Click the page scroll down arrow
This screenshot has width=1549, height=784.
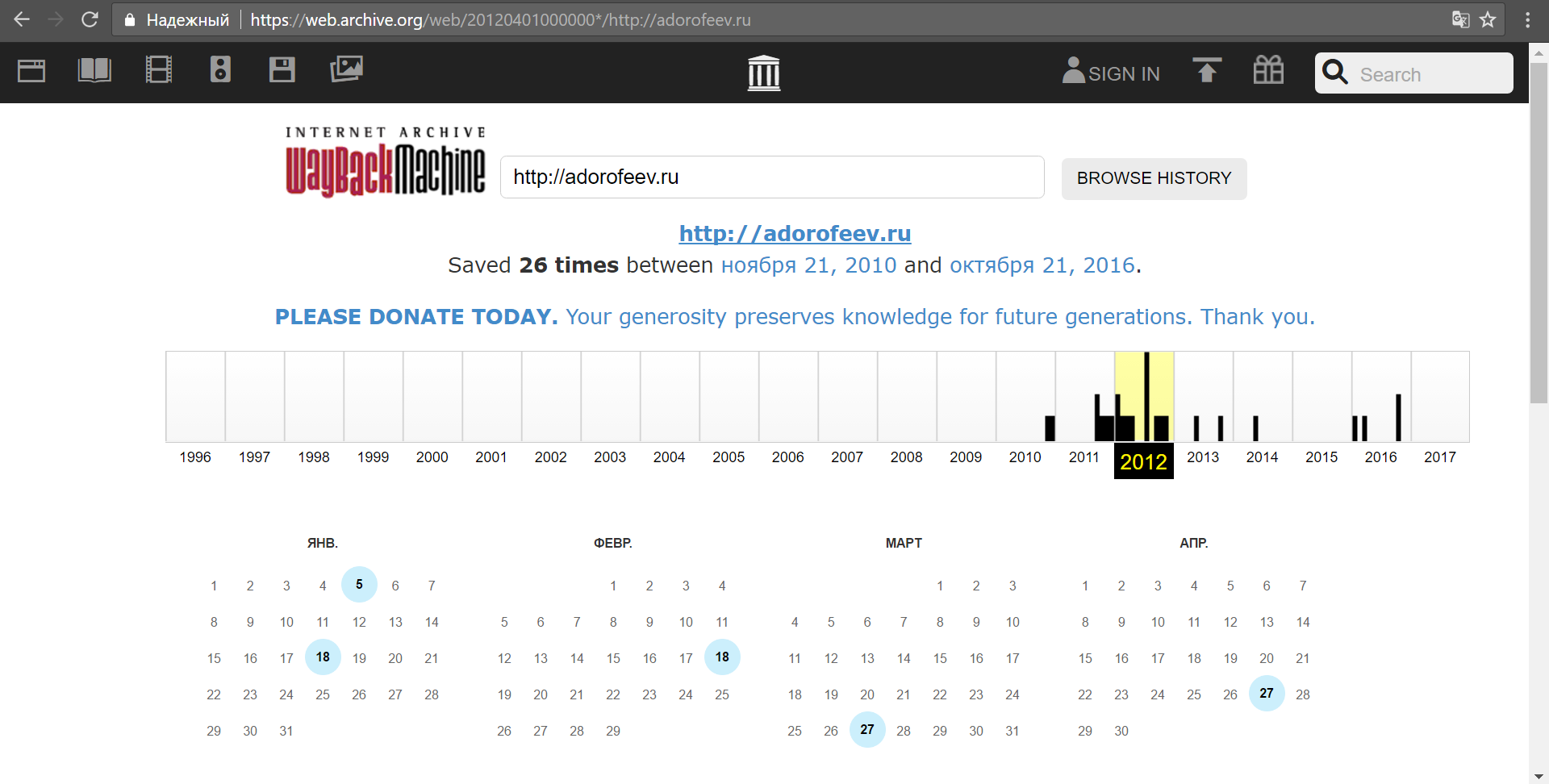1539,776
